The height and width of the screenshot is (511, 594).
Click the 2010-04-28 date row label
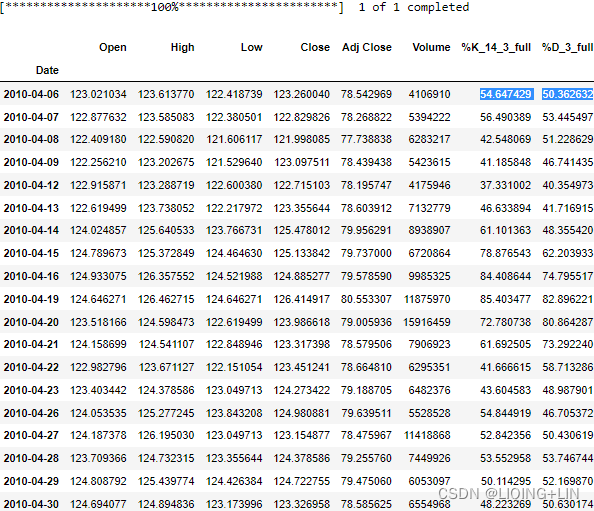point(31,458)
